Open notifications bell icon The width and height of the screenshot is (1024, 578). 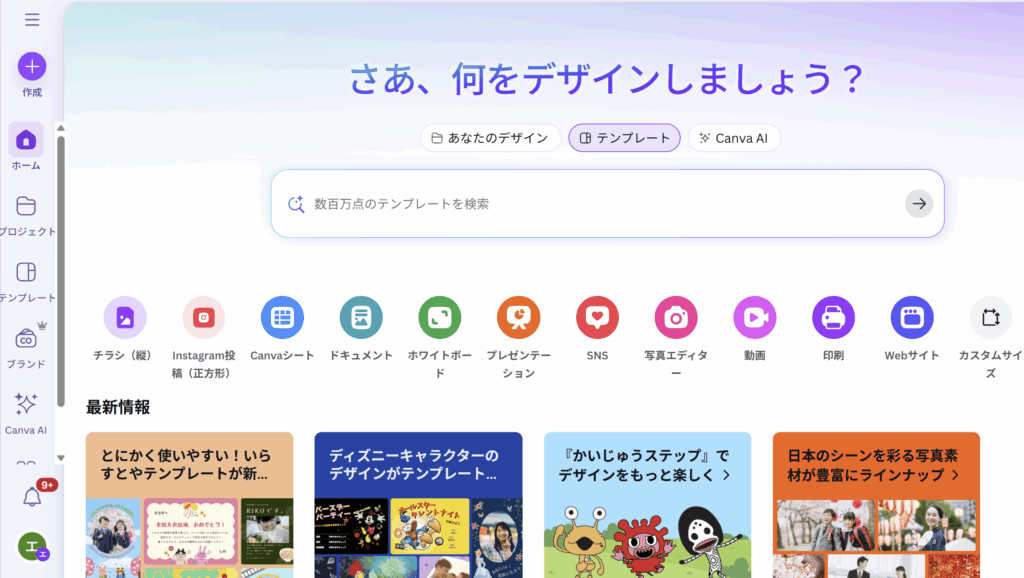point(31,497)
